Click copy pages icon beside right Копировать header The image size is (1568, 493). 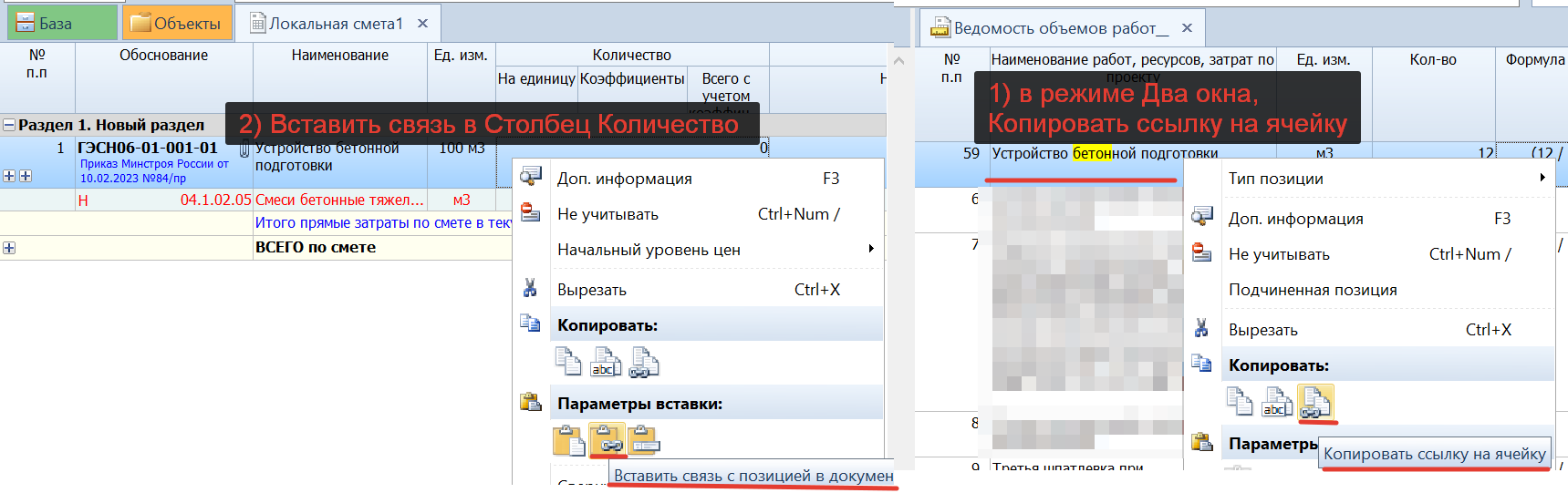click(1201, 363)
